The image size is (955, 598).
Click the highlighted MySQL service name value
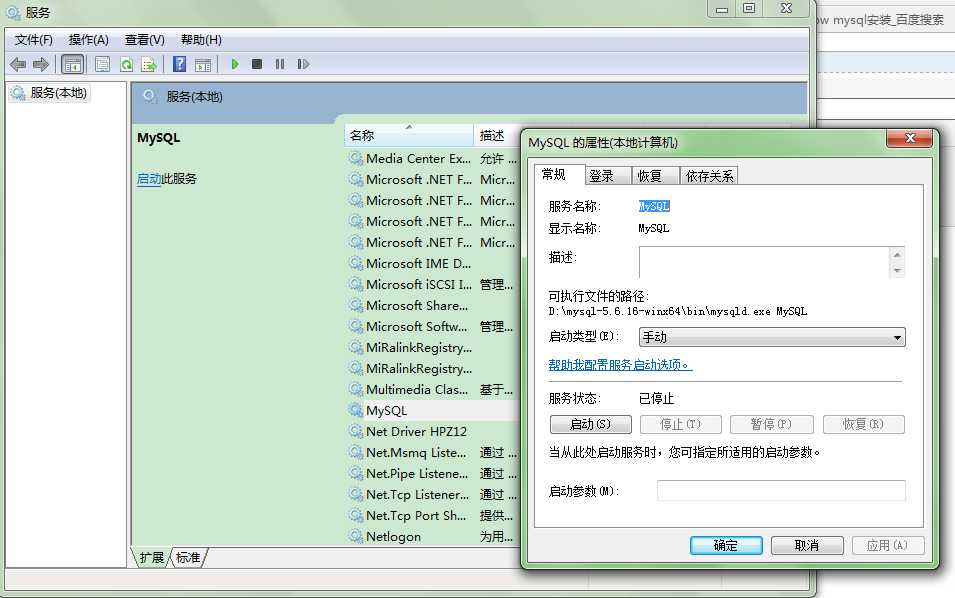pos(654,206)
